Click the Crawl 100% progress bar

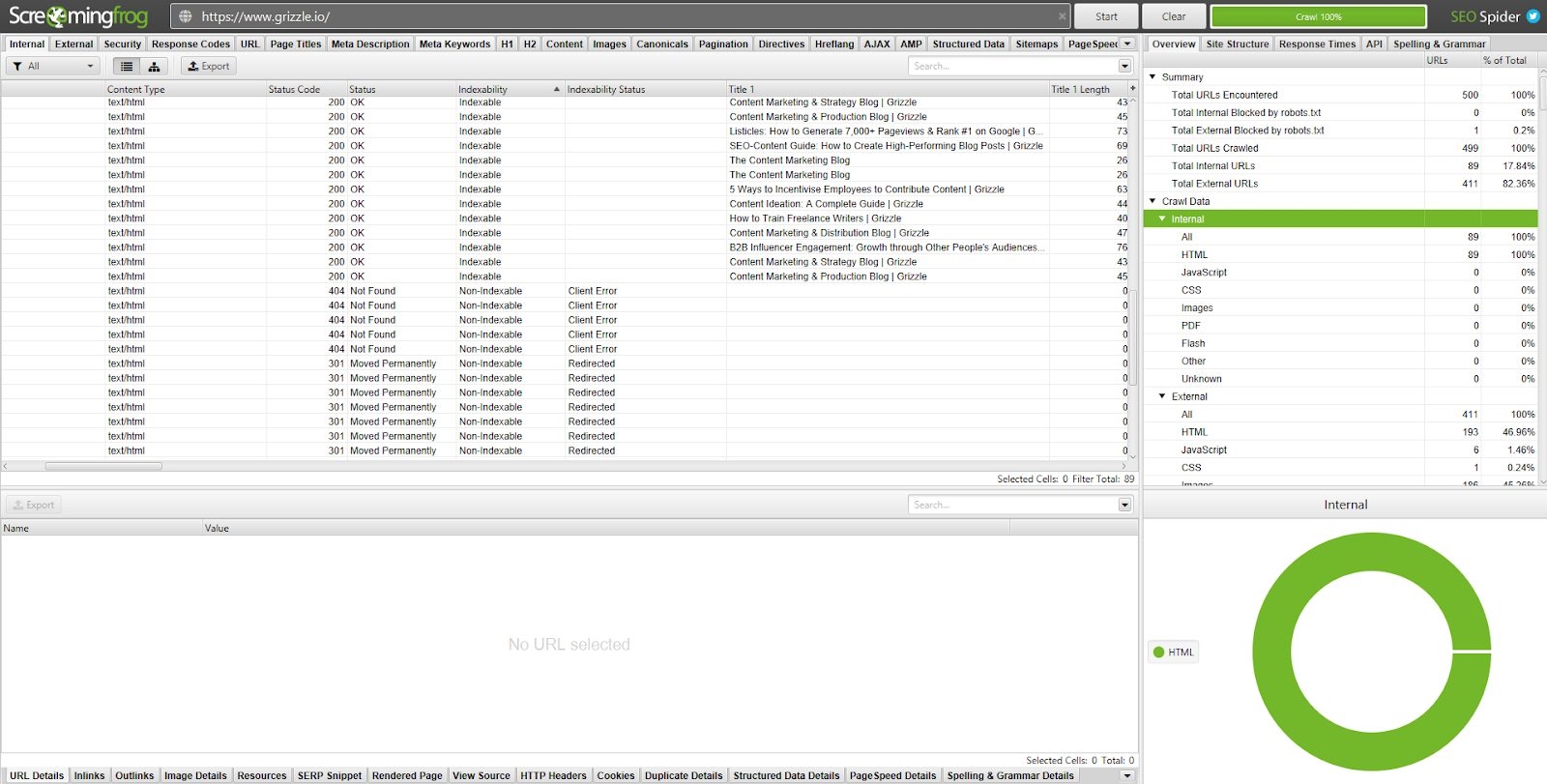pyautogui.click(x=1318, y=16)
